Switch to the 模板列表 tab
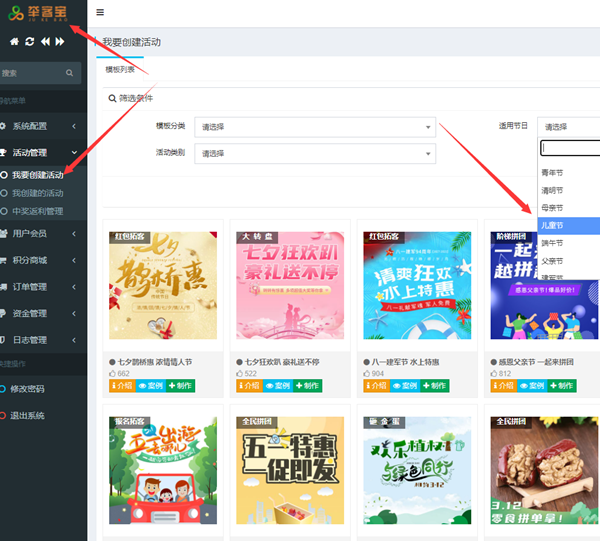The width and height of the screenshot is (600, 541). 121,69
